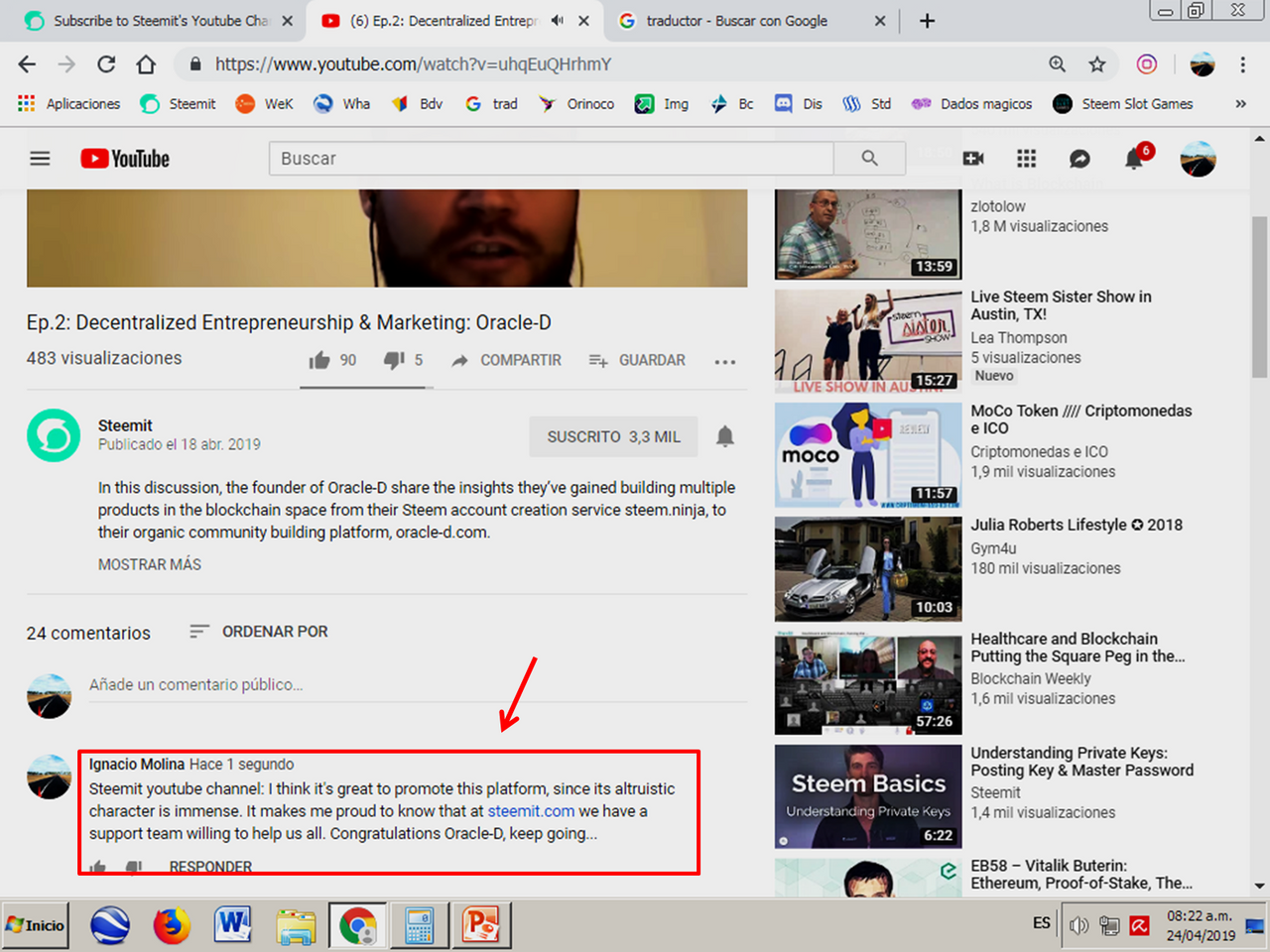Open the Dados magicos bookmark

[972, 104]
